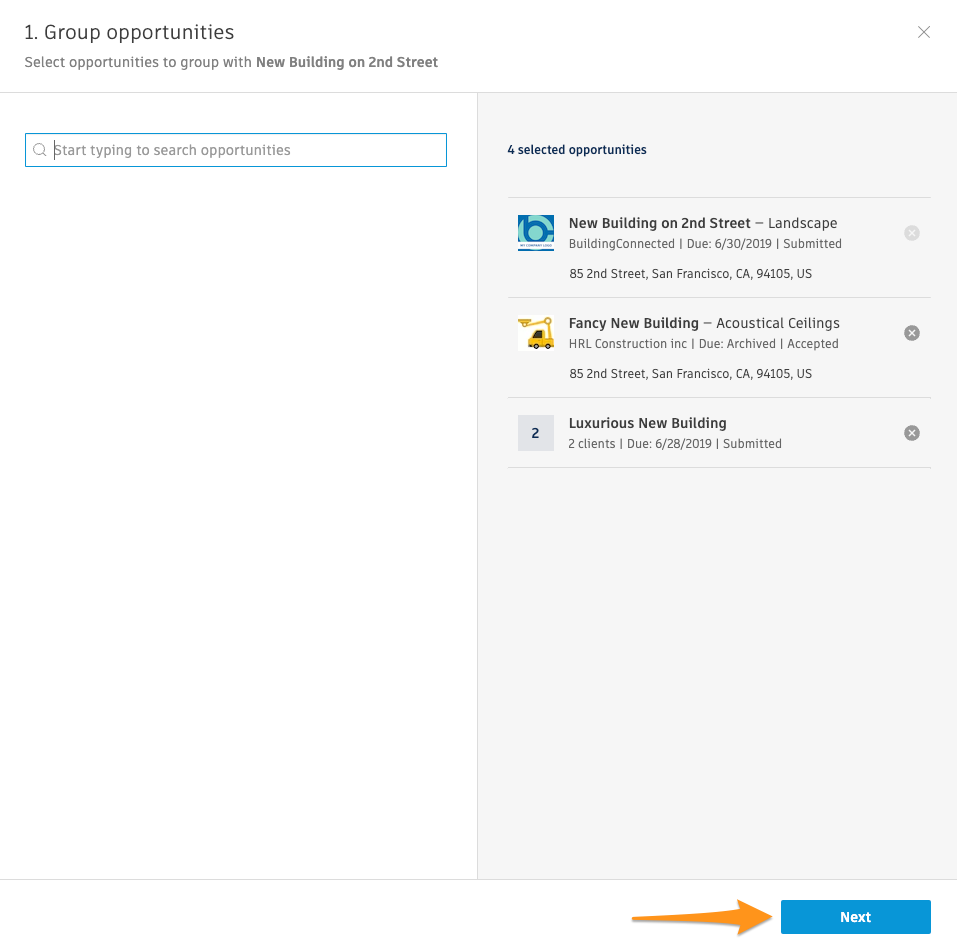
Task: Click the "4 selected opportunities" label
Action: (577, 150)
